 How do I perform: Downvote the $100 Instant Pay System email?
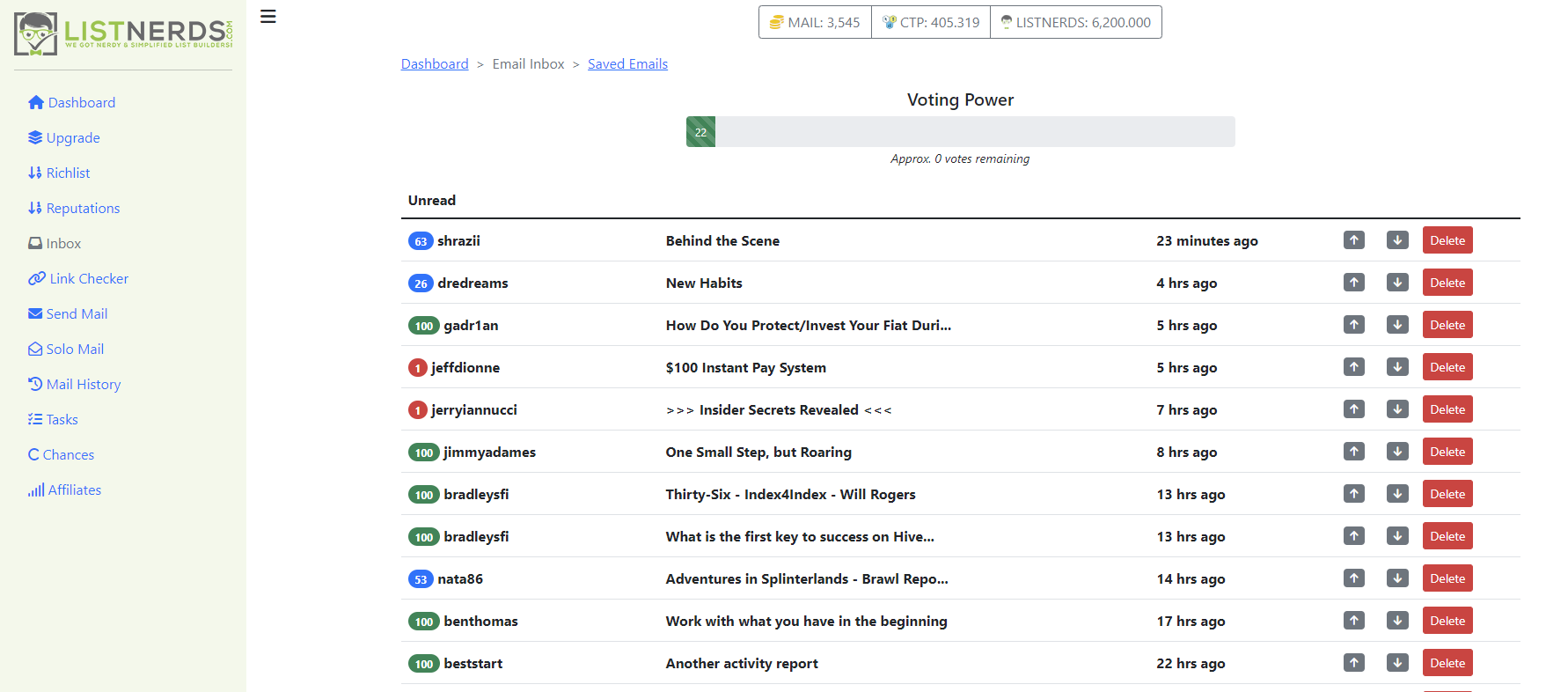coord(1397,367)
